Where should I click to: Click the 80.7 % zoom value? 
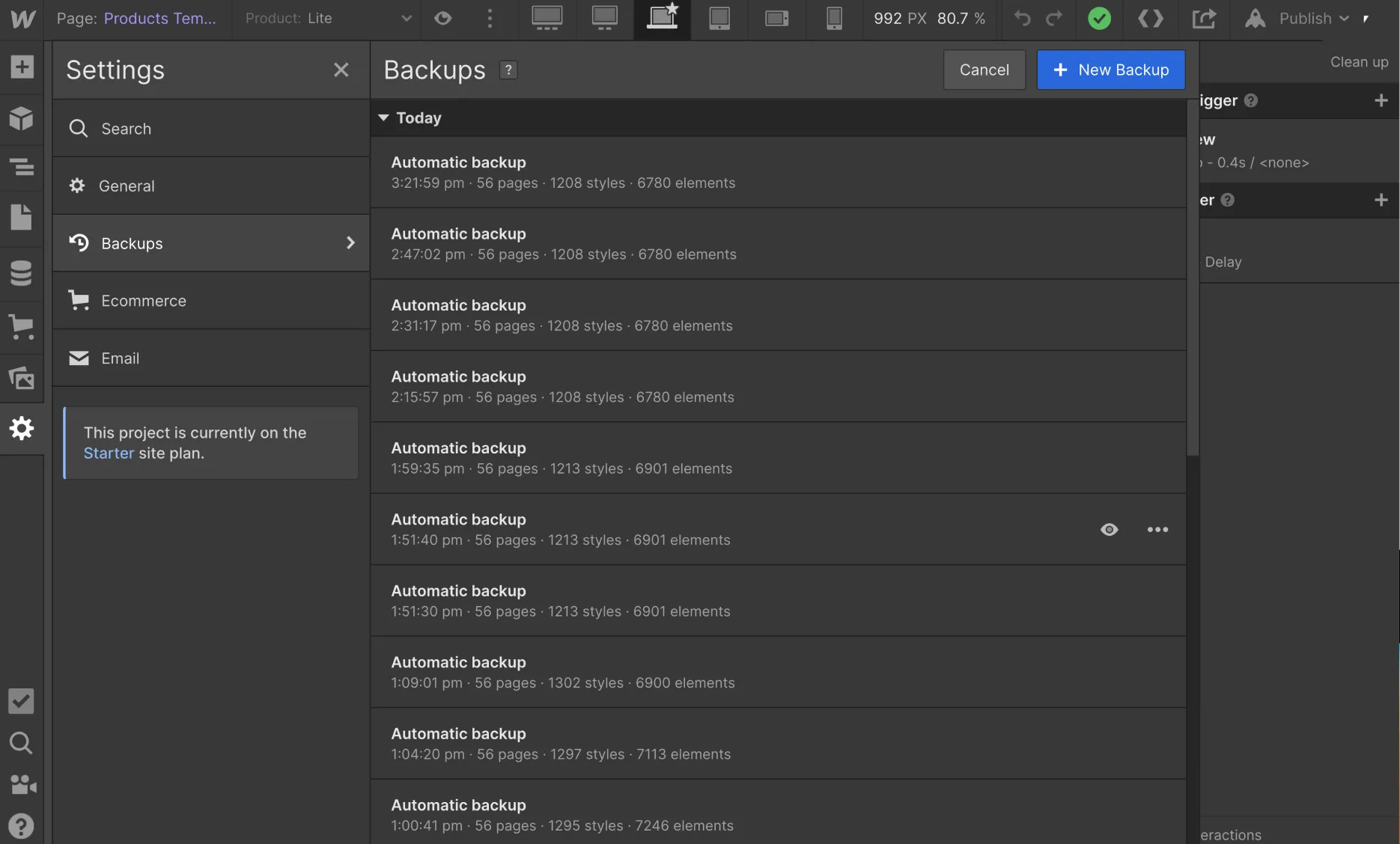coord(961,18)
